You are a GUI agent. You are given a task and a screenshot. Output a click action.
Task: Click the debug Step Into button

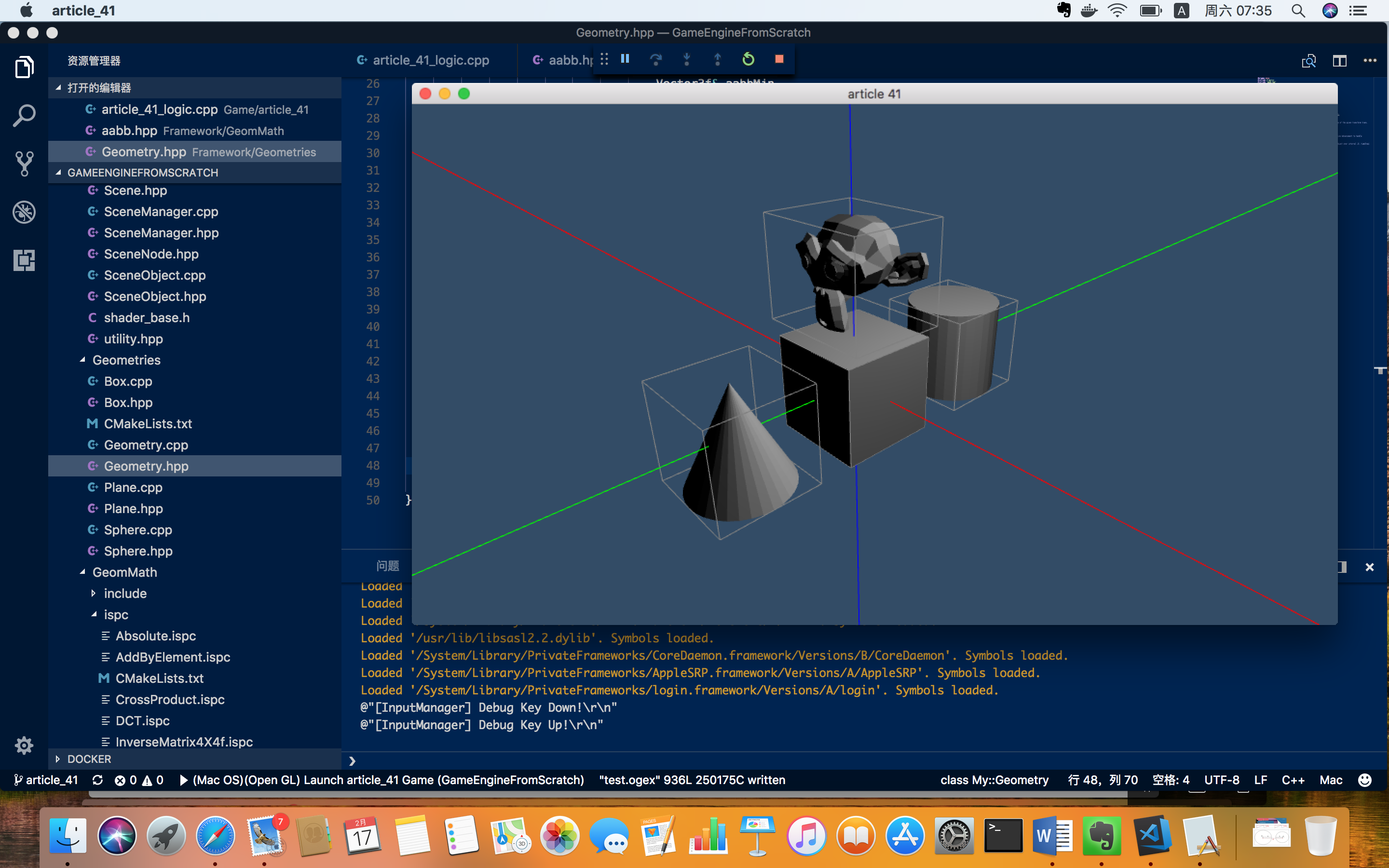click(686, 58)
